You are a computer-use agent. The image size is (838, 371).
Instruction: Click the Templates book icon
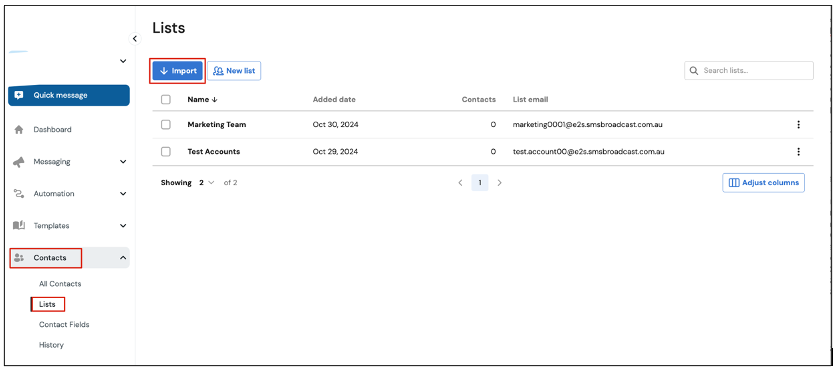pos(19,226)
